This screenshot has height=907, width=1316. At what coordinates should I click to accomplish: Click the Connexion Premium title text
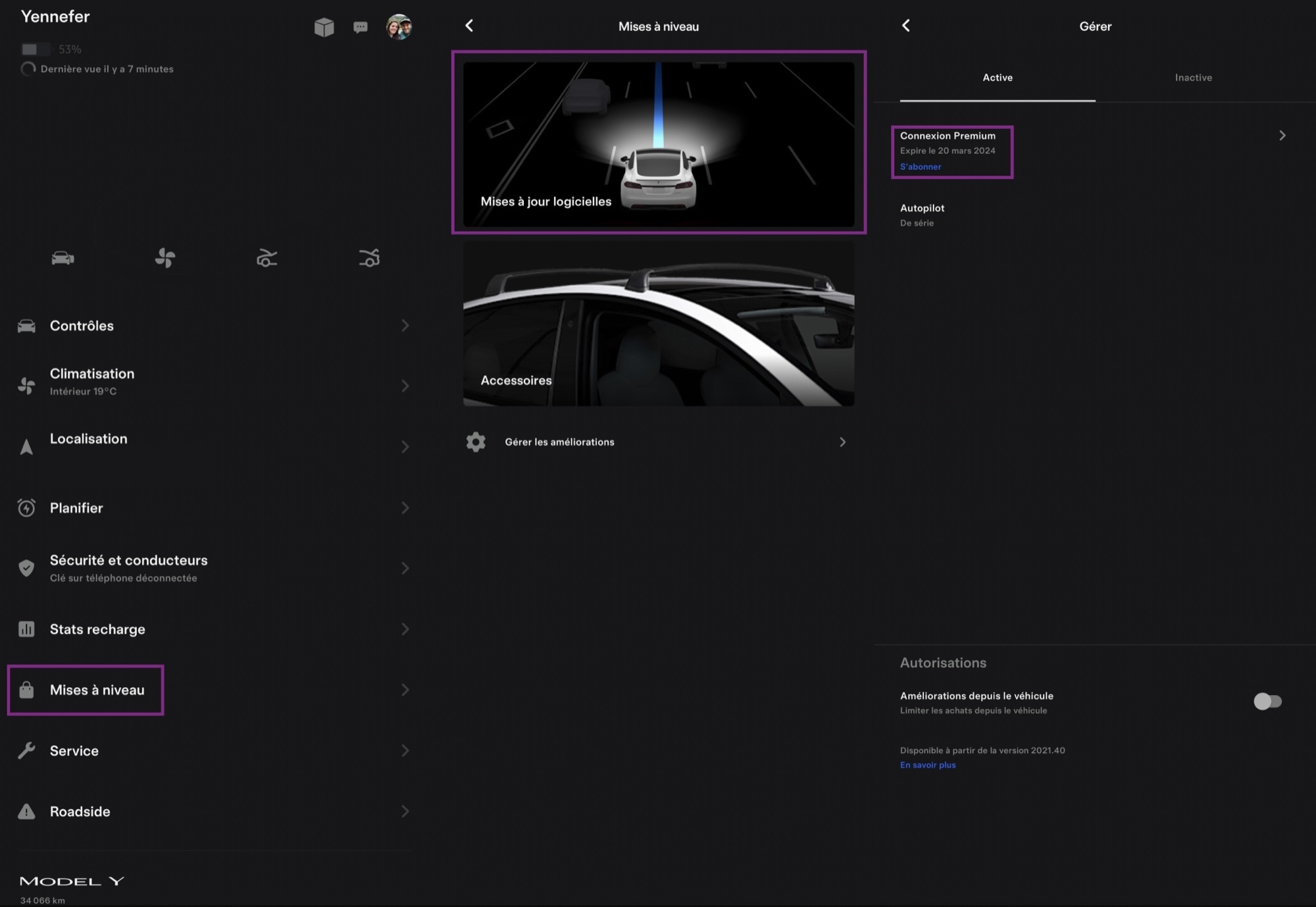coord(948,136)
